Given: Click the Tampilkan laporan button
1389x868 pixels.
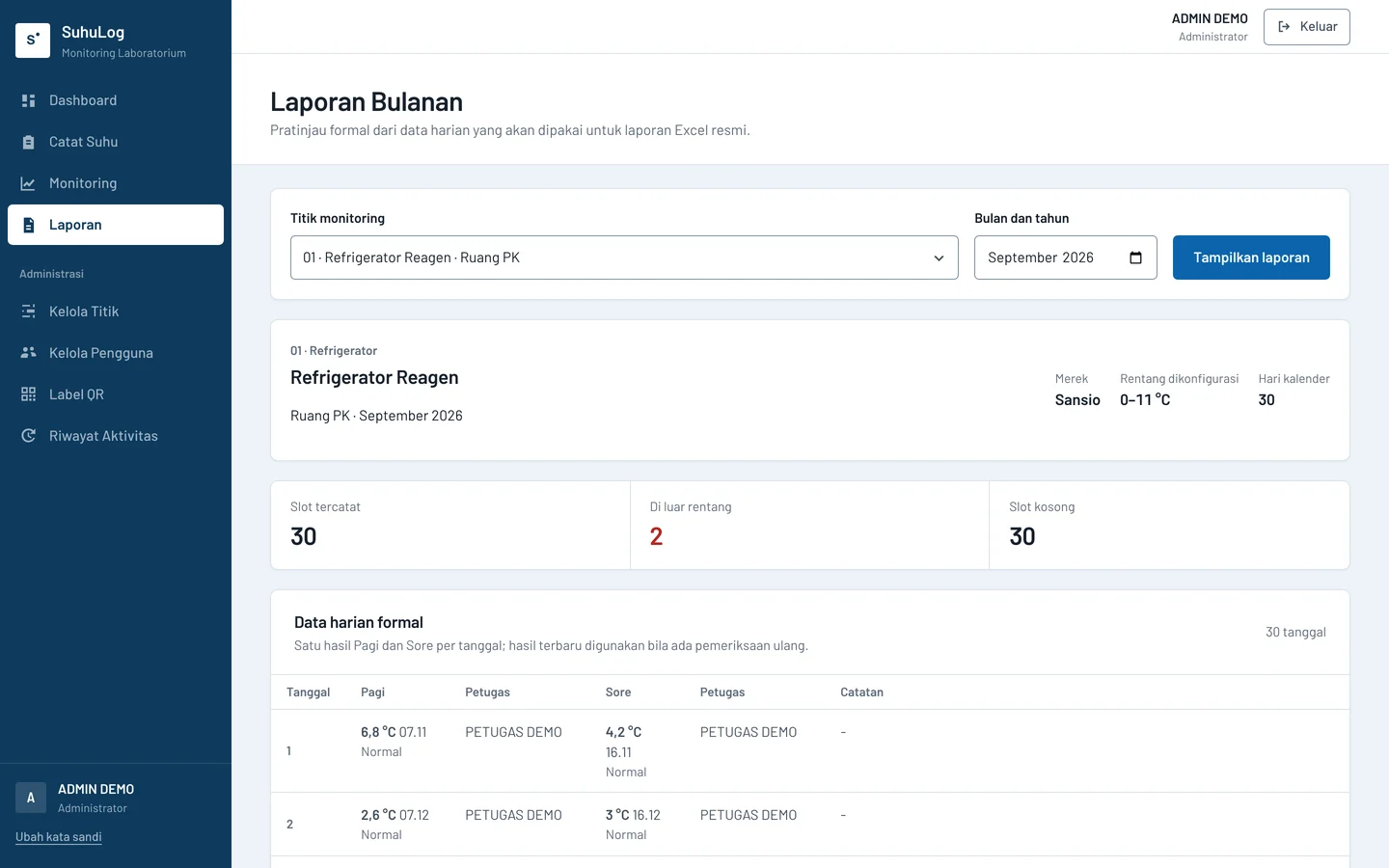Looking at the screenshot, I should pos(1251,258).
